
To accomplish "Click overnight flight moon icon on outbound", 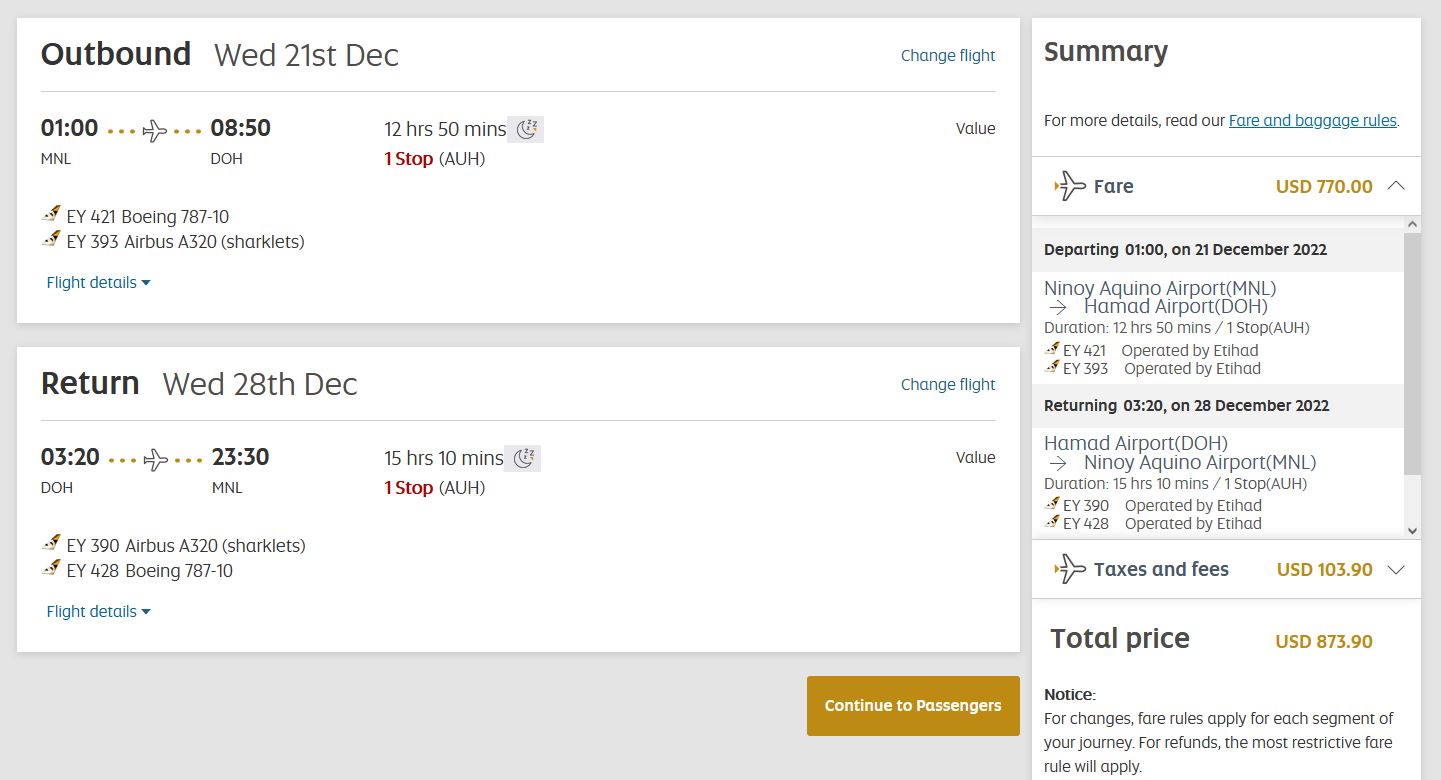I will [526, 129].
